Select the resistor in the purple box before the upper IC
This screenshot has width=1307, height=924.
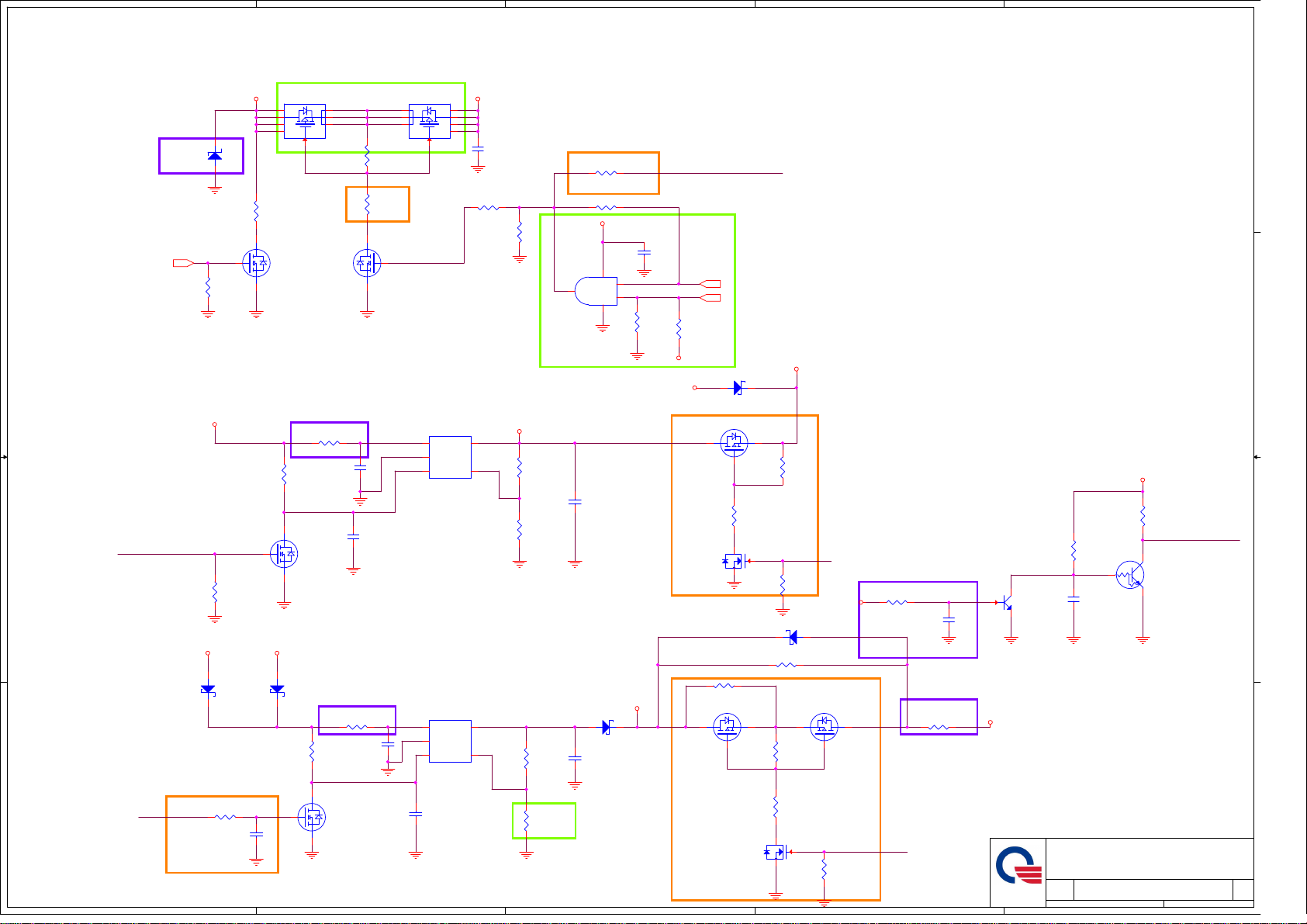(329, 443)
